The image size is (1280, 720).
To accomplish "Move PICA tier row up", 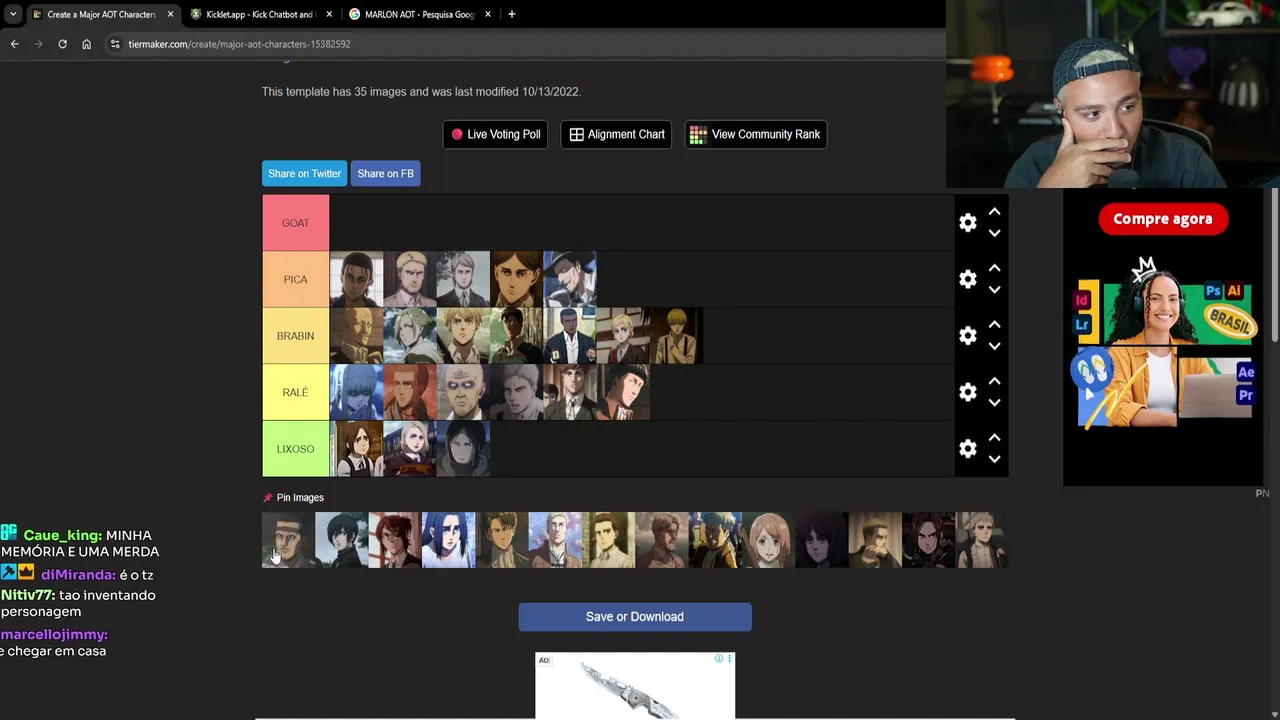I will click(994, 268).
